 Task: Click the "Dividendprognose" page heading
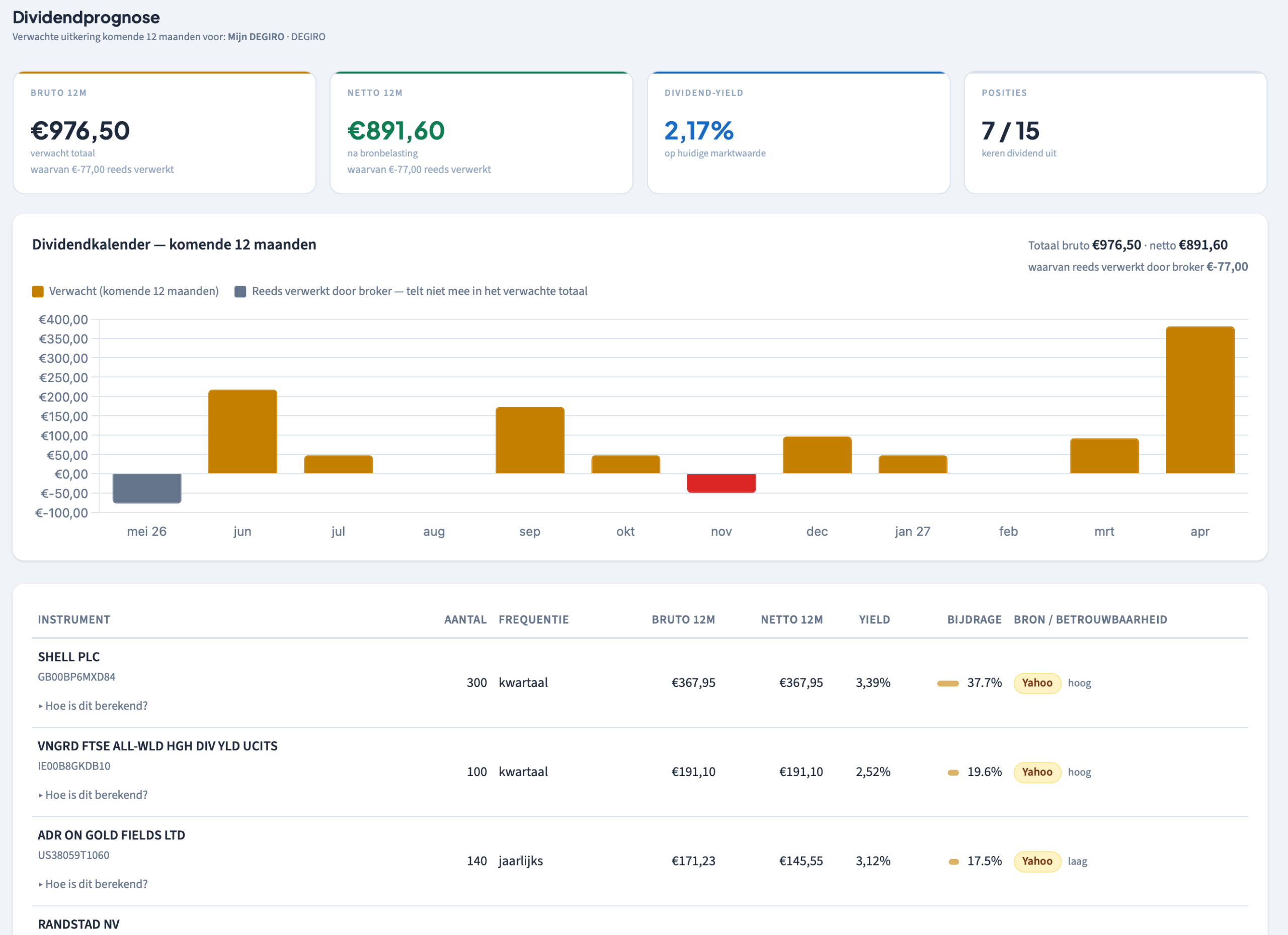point(87,18)
